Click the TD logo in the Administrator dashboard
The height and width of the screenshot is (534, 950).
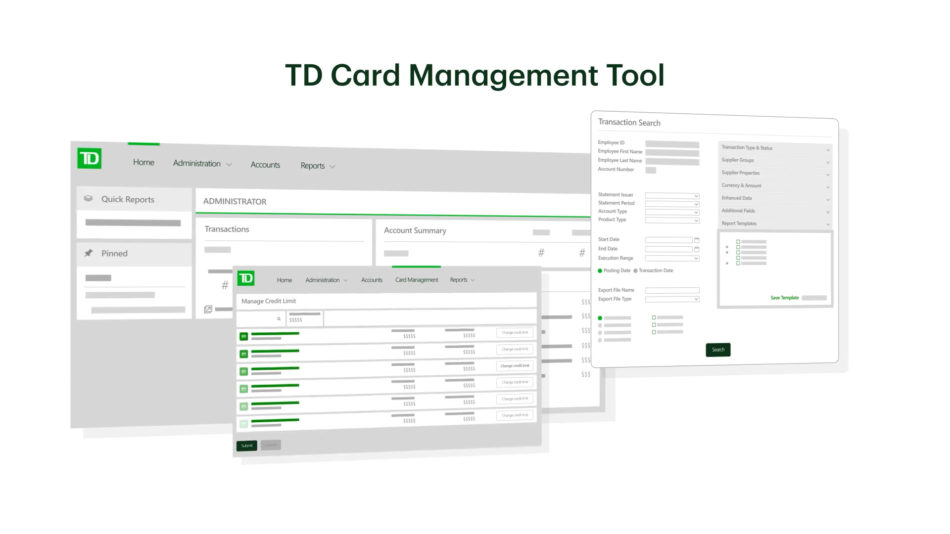[x=89, y=159]
